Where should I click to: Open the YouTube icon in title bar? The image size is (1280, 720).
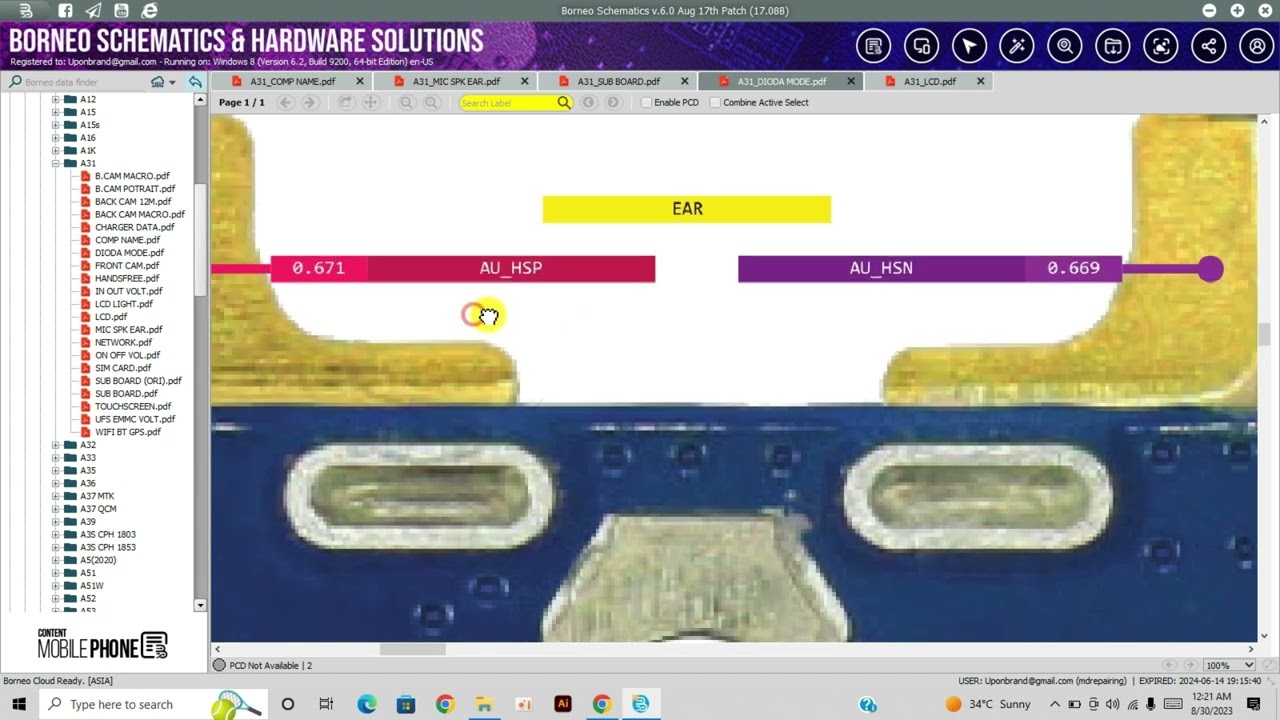pyautogui.click(x=121, y=11)
